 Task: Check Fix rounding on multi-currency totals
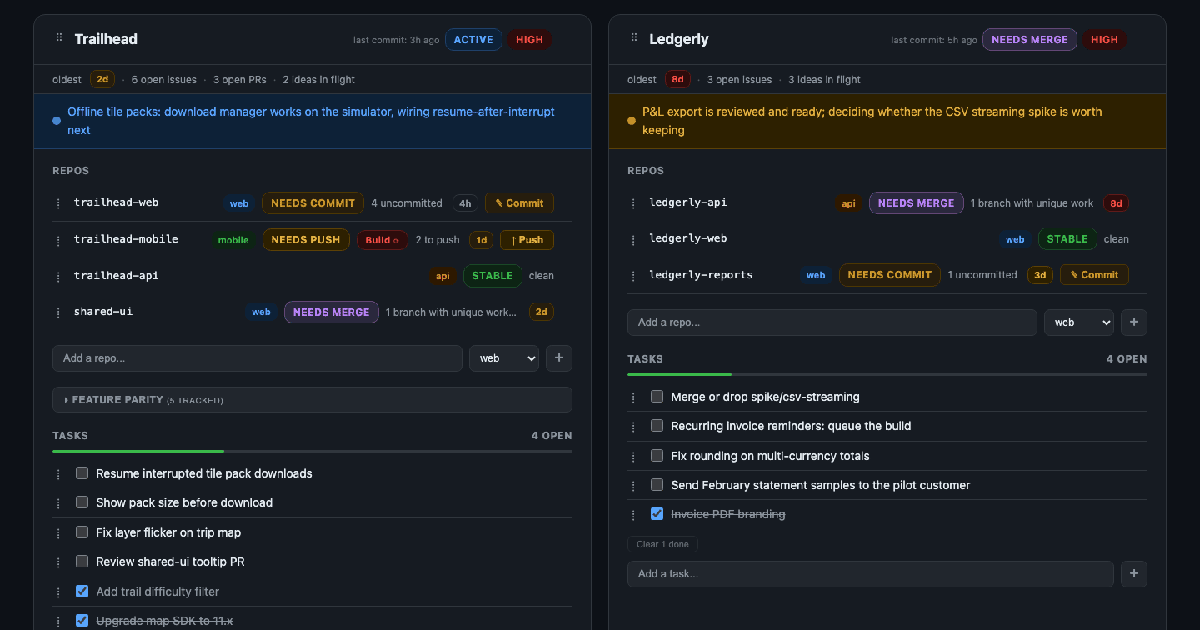click(x=657, y=455)
